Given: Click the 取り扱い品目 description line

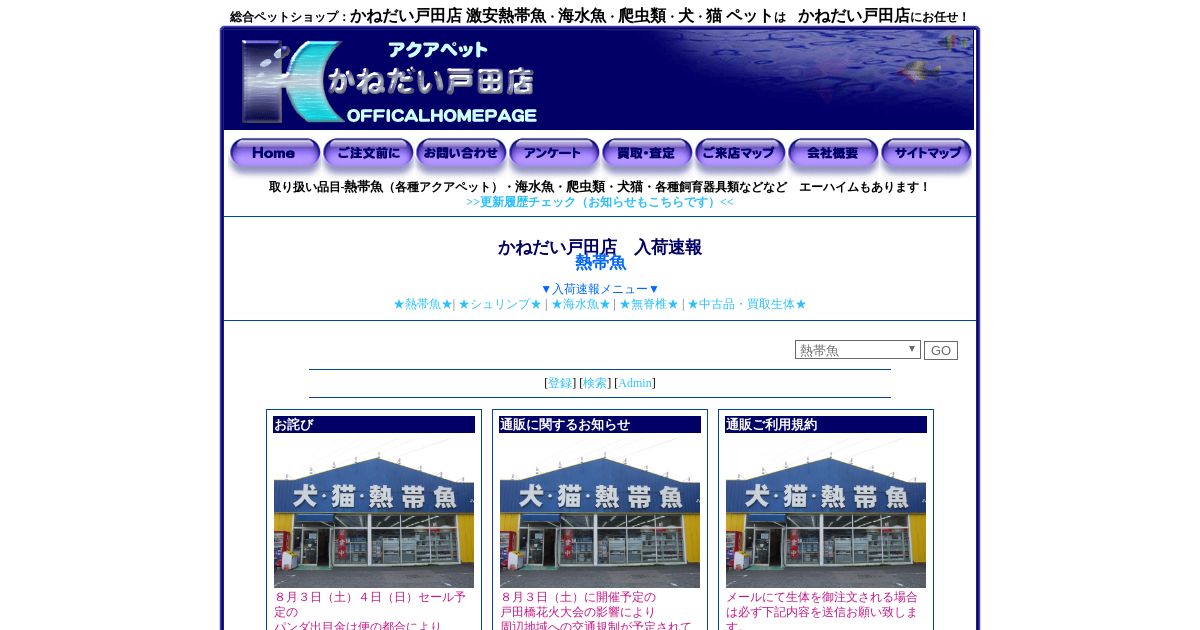Looking at the screenshot, I should coord(600,187).
